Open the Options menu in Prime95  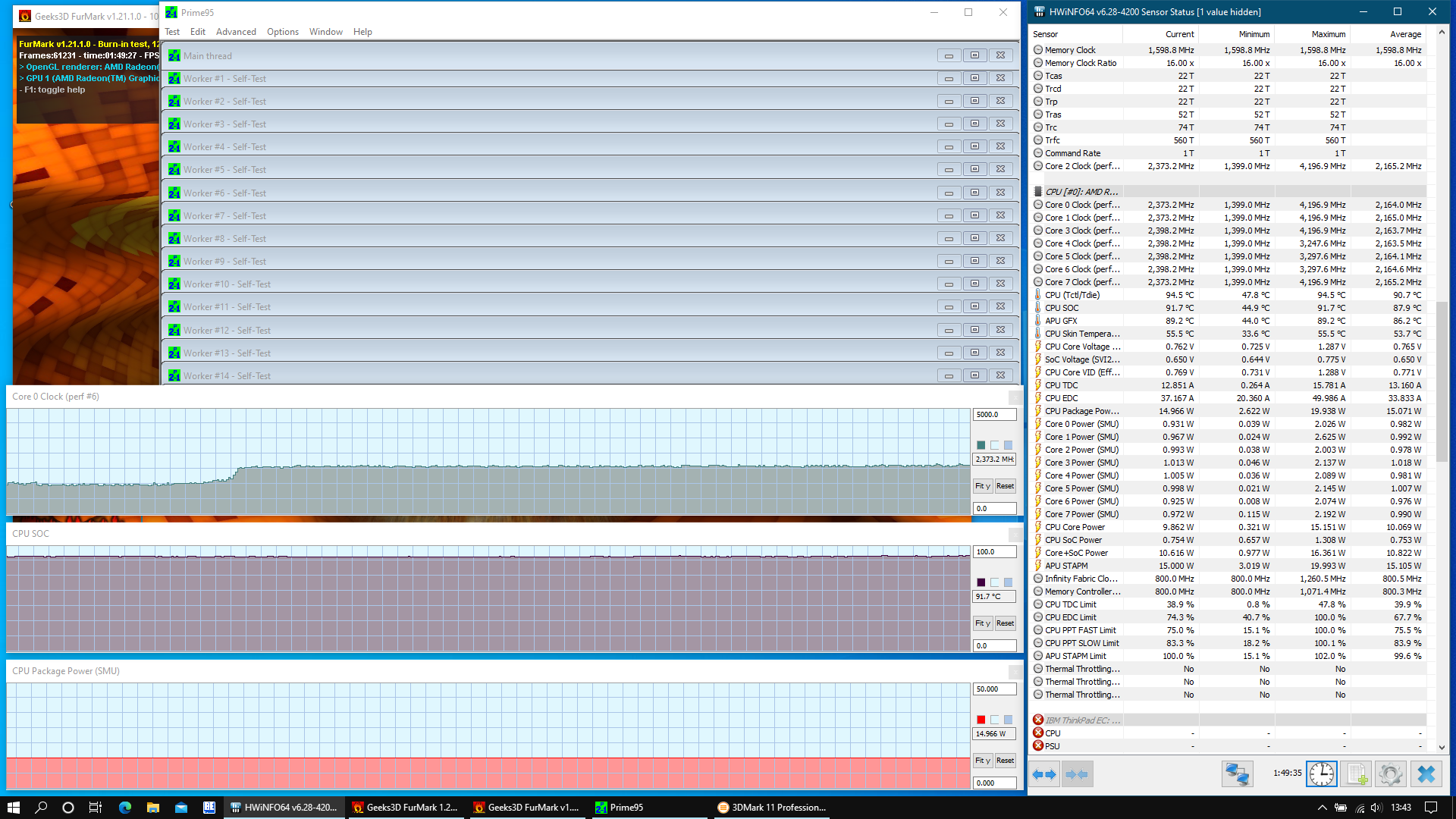coord(282,32)
